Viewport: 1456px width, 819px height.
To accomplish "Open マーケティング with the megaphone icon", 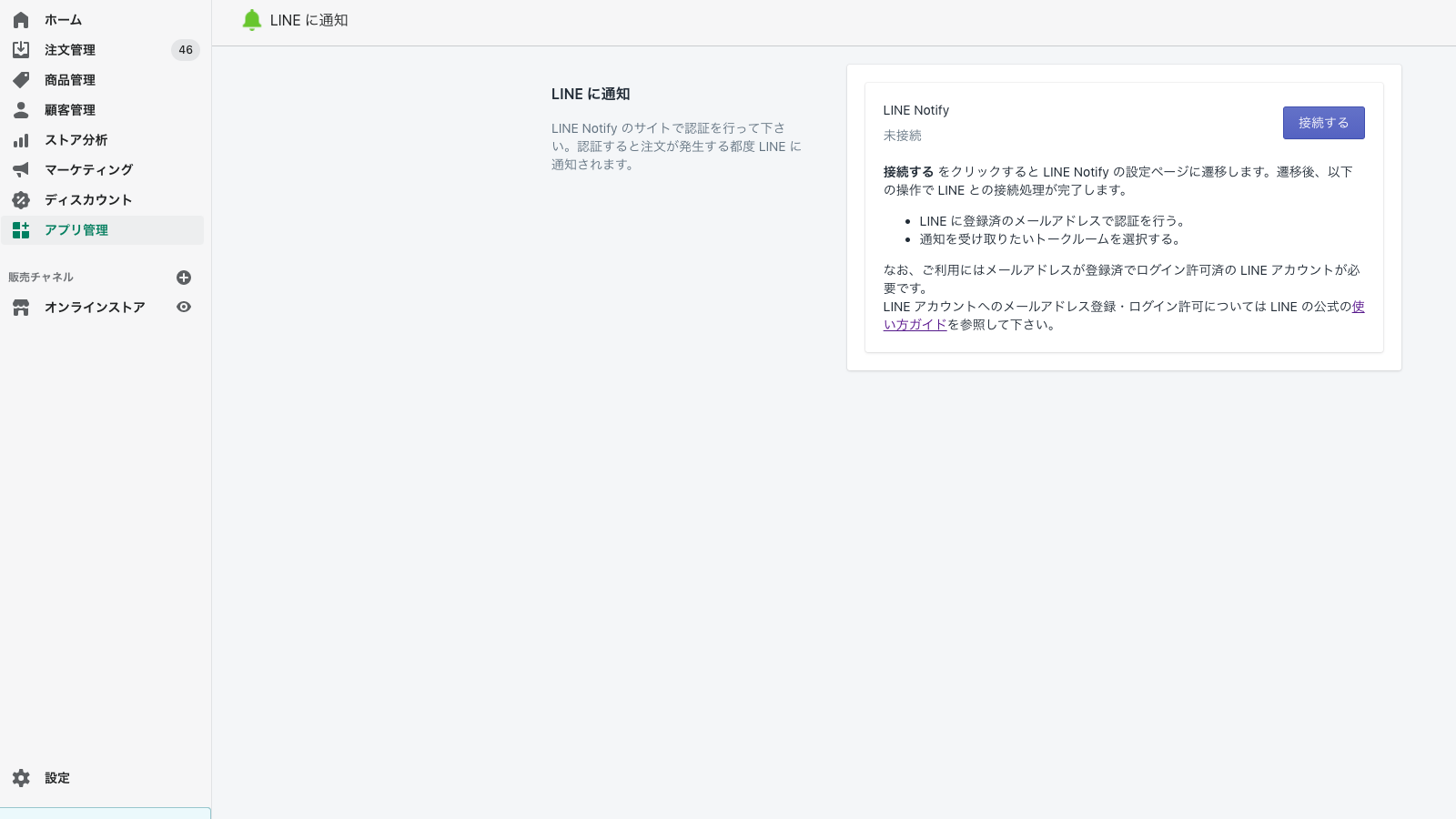I will 20,170.
